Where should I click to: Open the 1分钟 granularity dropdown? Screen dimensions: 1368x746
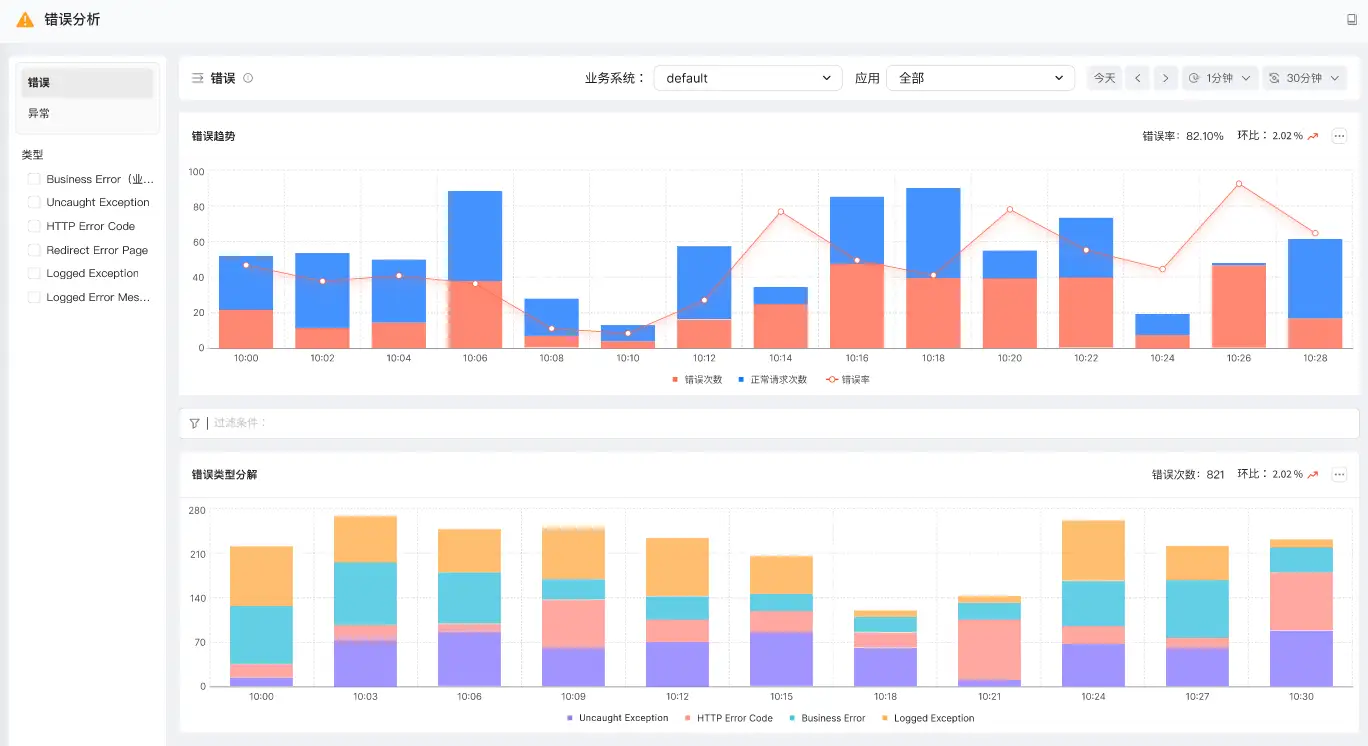[1219, 78]
